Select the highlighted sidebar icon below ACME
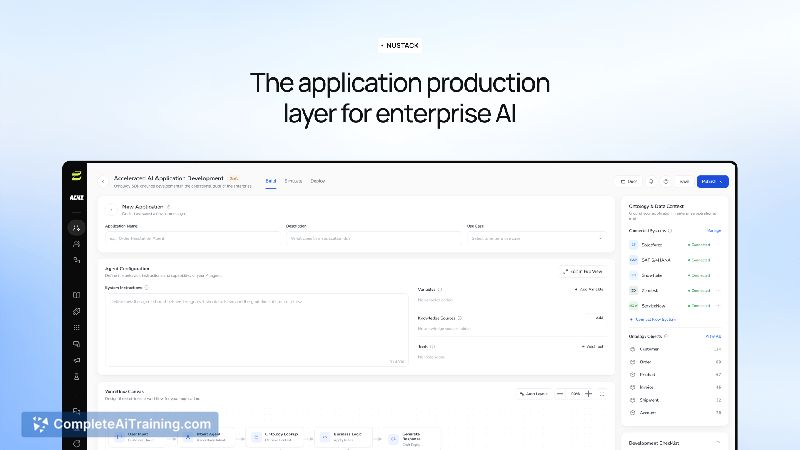This screenshot has height=450, width=800. click(x=77, y=228)
